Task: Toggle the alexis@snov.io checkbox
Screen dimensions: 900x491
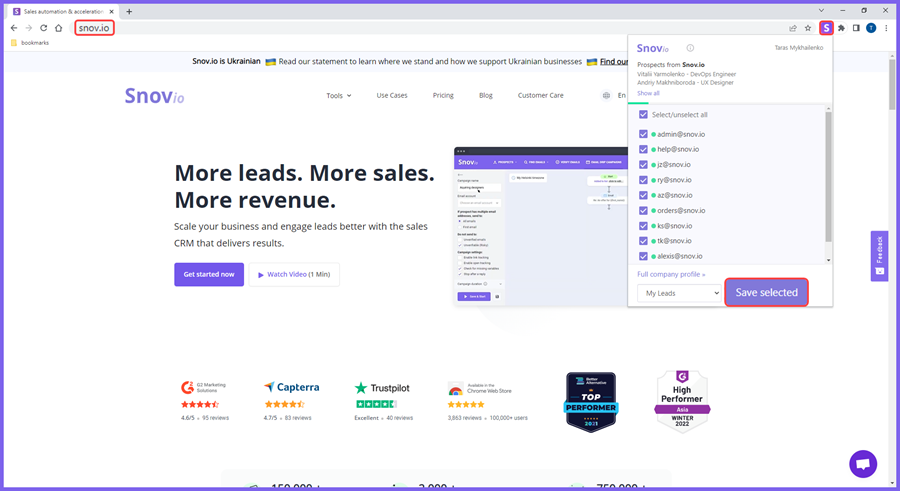Action: pyautogui.click(x=643, y=256)
